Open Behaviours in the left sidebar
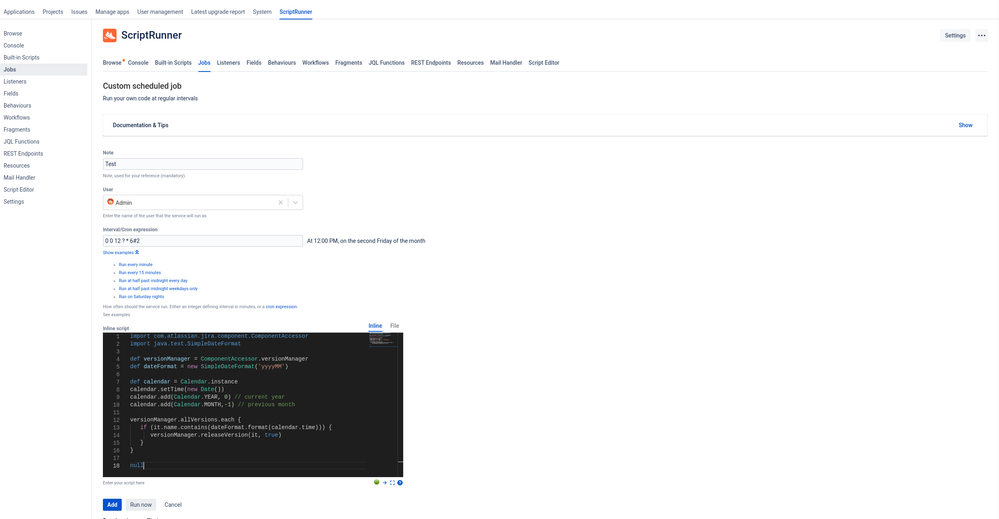This screenshot has height=519, width=999. pyautogui.click(x=17, y=106)
